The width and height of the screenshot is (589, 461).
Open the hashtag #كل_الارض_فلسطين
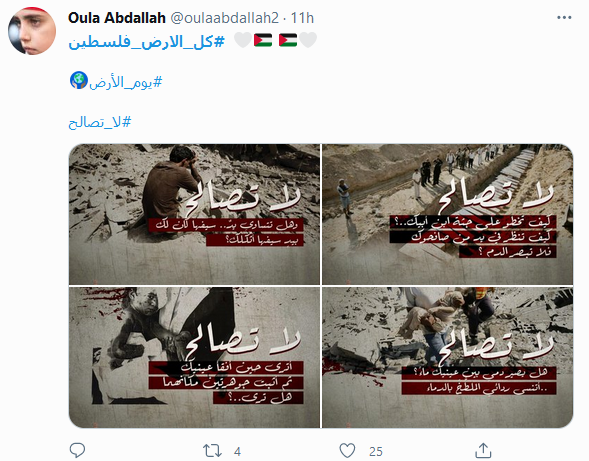[146, 41]
